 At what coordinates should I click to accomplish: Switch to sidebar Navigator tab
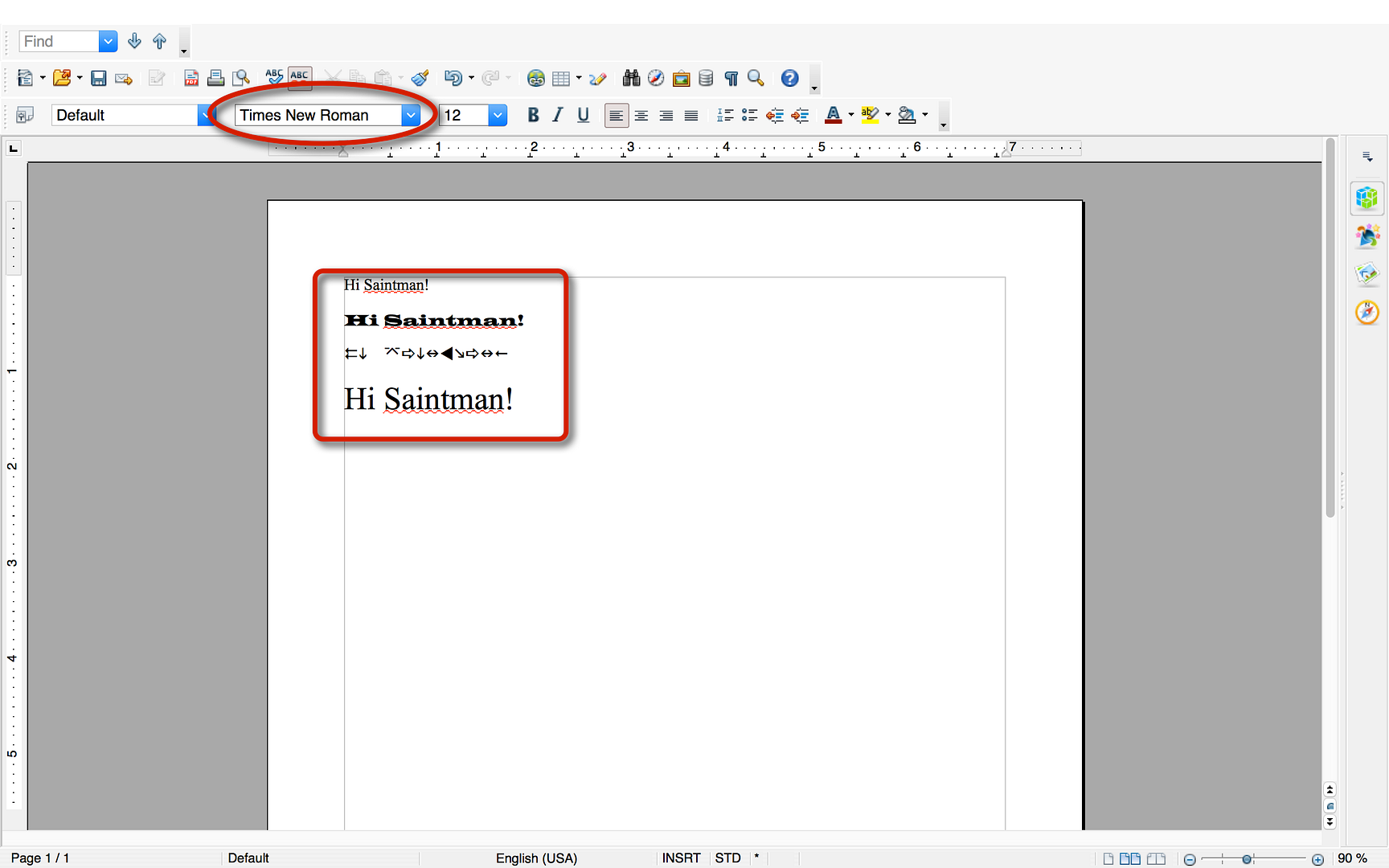1366,312
